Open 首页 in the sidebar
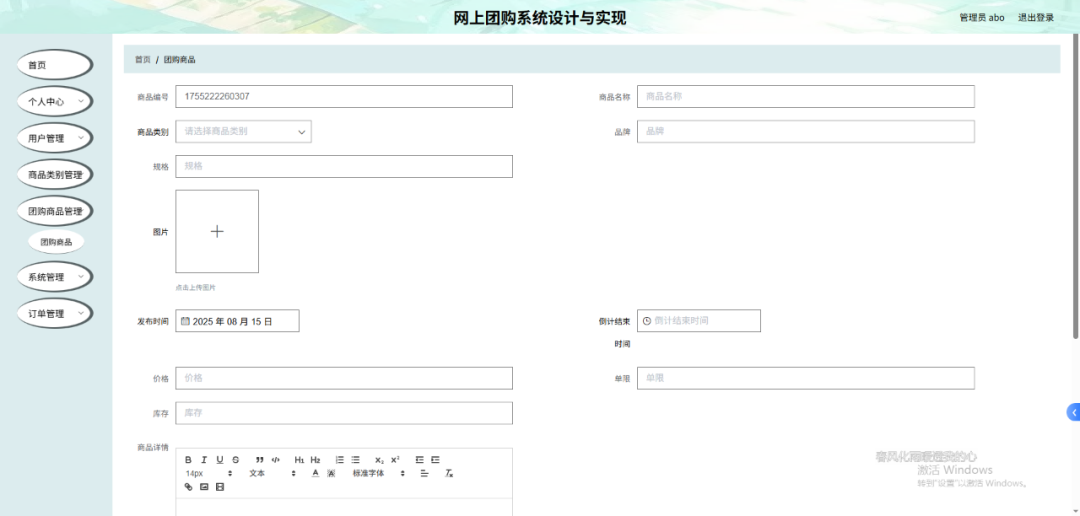Viewport: 1080px width, 516px height. (x=55, y=65)
